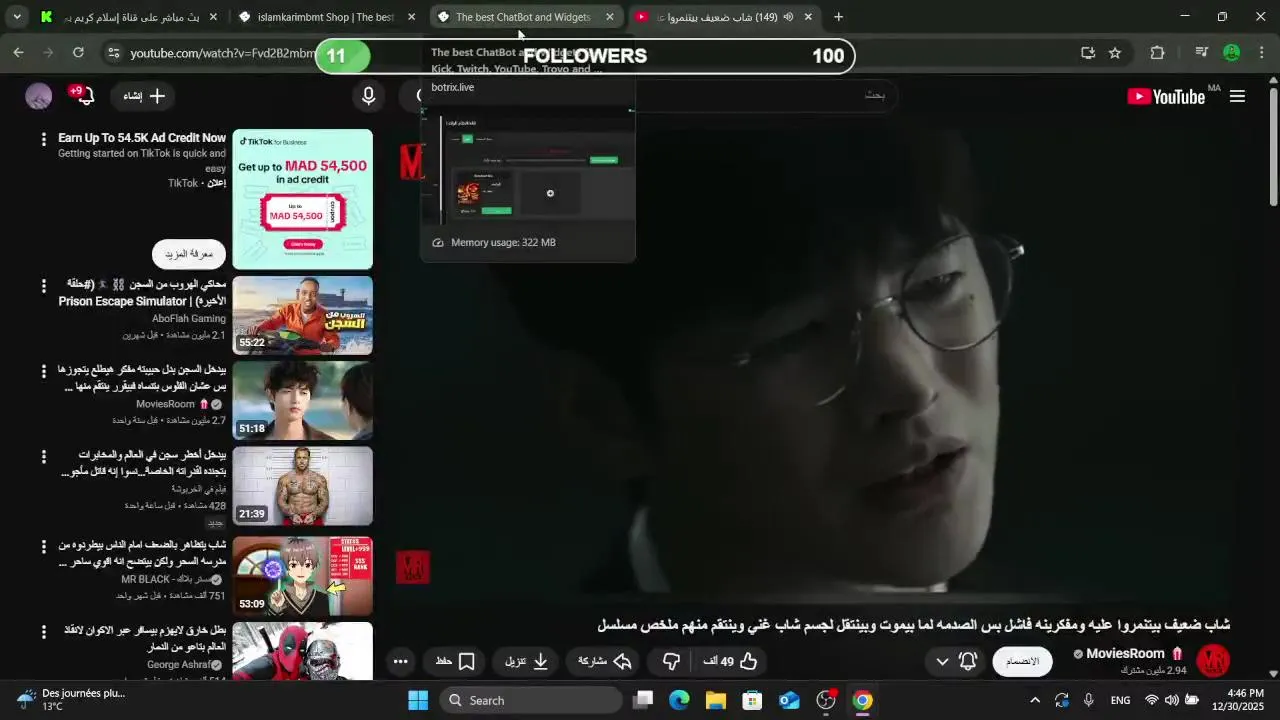Save the video to playlist (حفظ)
Image resolution: width=1280 pixels, height=720 pixels.
pos(455,661)
